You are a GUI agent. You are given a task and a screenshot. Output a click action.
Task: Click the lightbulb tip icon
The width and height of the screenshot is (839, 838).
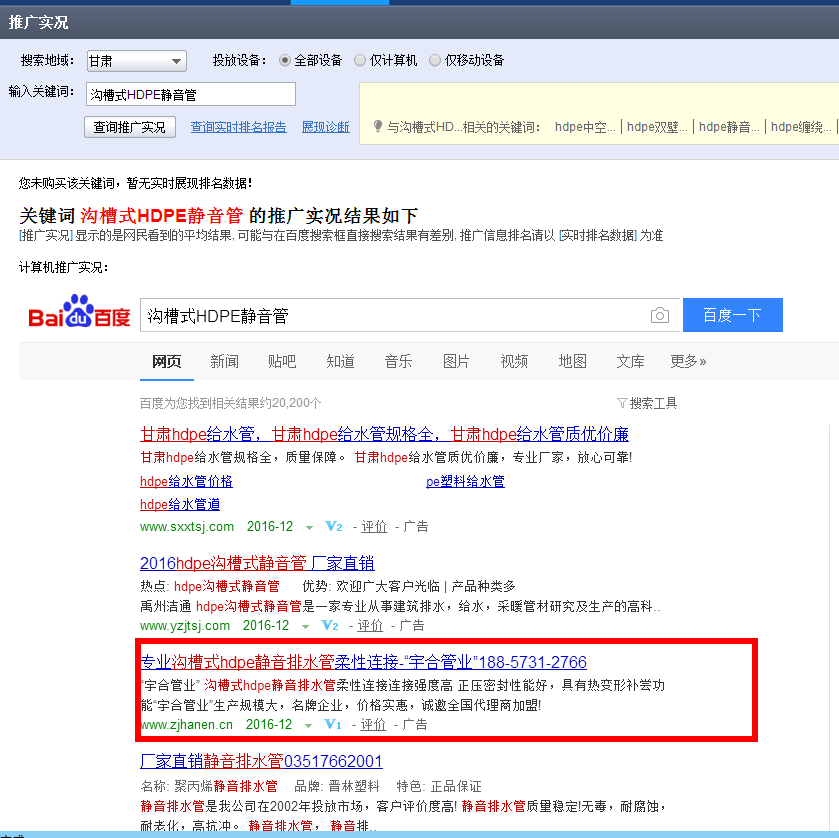point(378,126)
